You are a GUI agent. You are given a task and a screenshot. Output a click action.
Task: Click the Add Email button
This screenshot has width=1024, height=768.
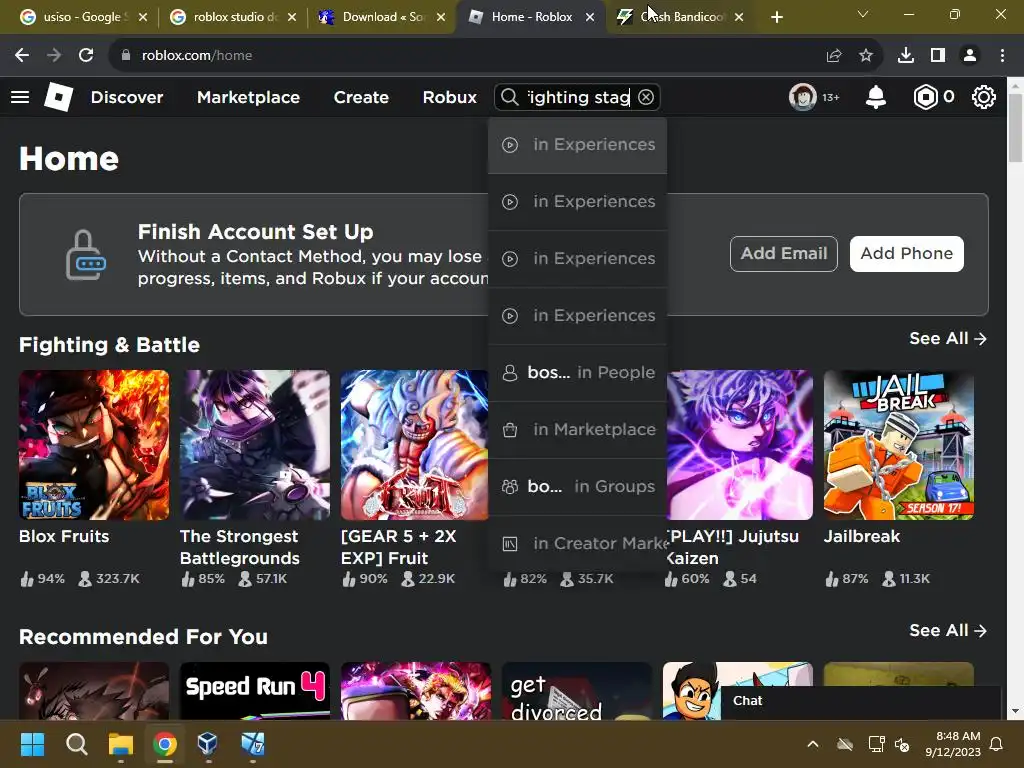[x=784, y=253]
